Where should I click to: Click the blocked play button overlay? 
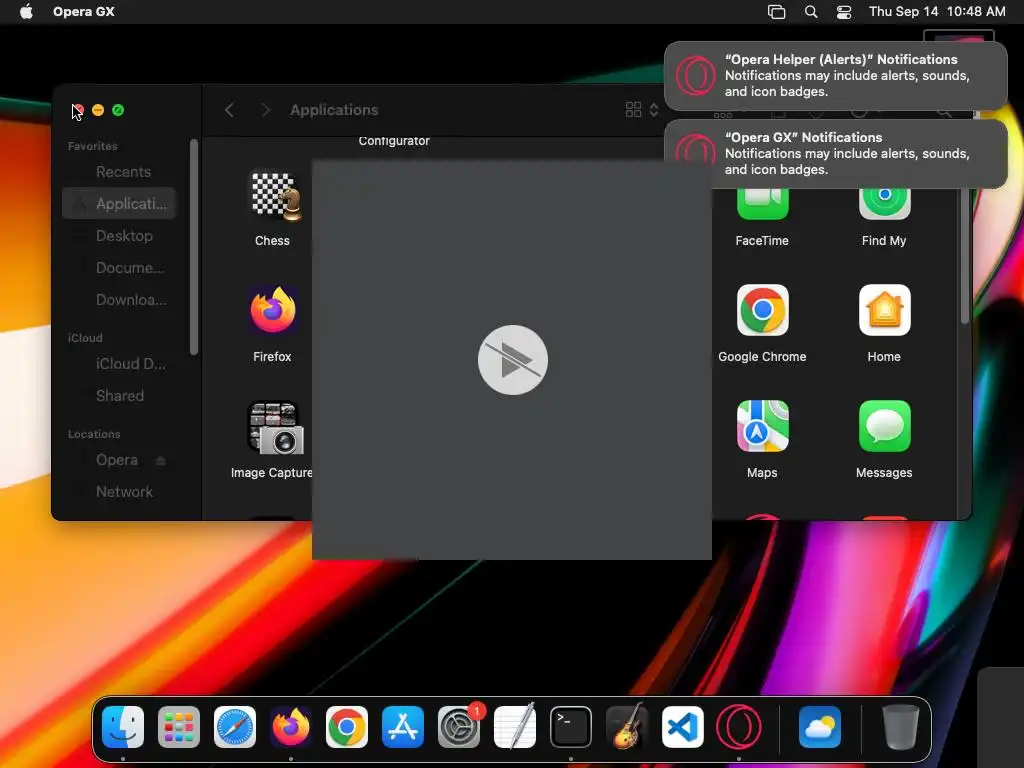[x=513, y=360]
